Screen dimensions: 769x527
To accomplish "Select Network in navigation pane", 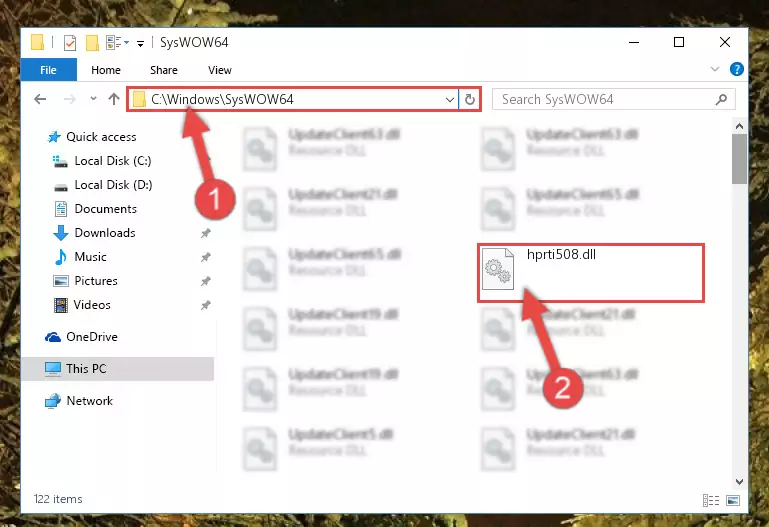I will point(79,401).
